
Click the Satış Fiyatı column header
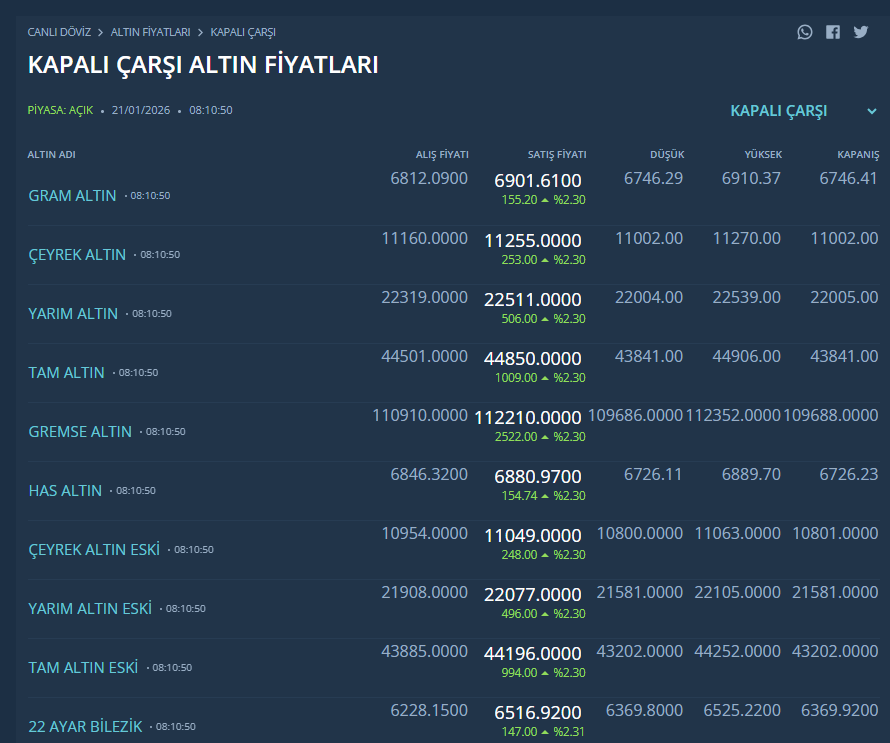tap(557, 155)
